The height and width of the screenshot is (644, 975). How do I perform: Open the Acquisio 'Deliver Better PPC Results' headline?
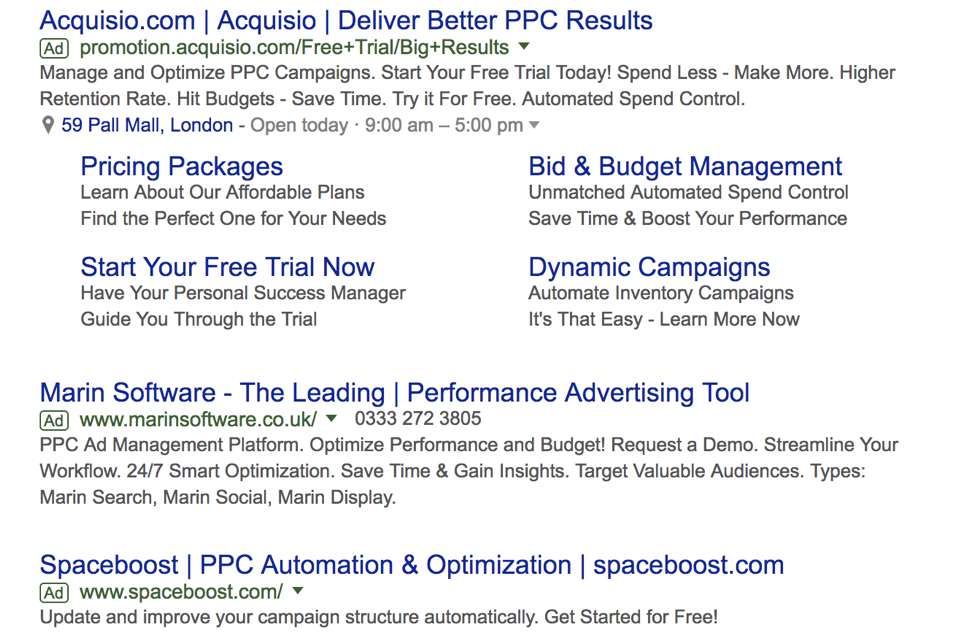(x=346, y=20)
